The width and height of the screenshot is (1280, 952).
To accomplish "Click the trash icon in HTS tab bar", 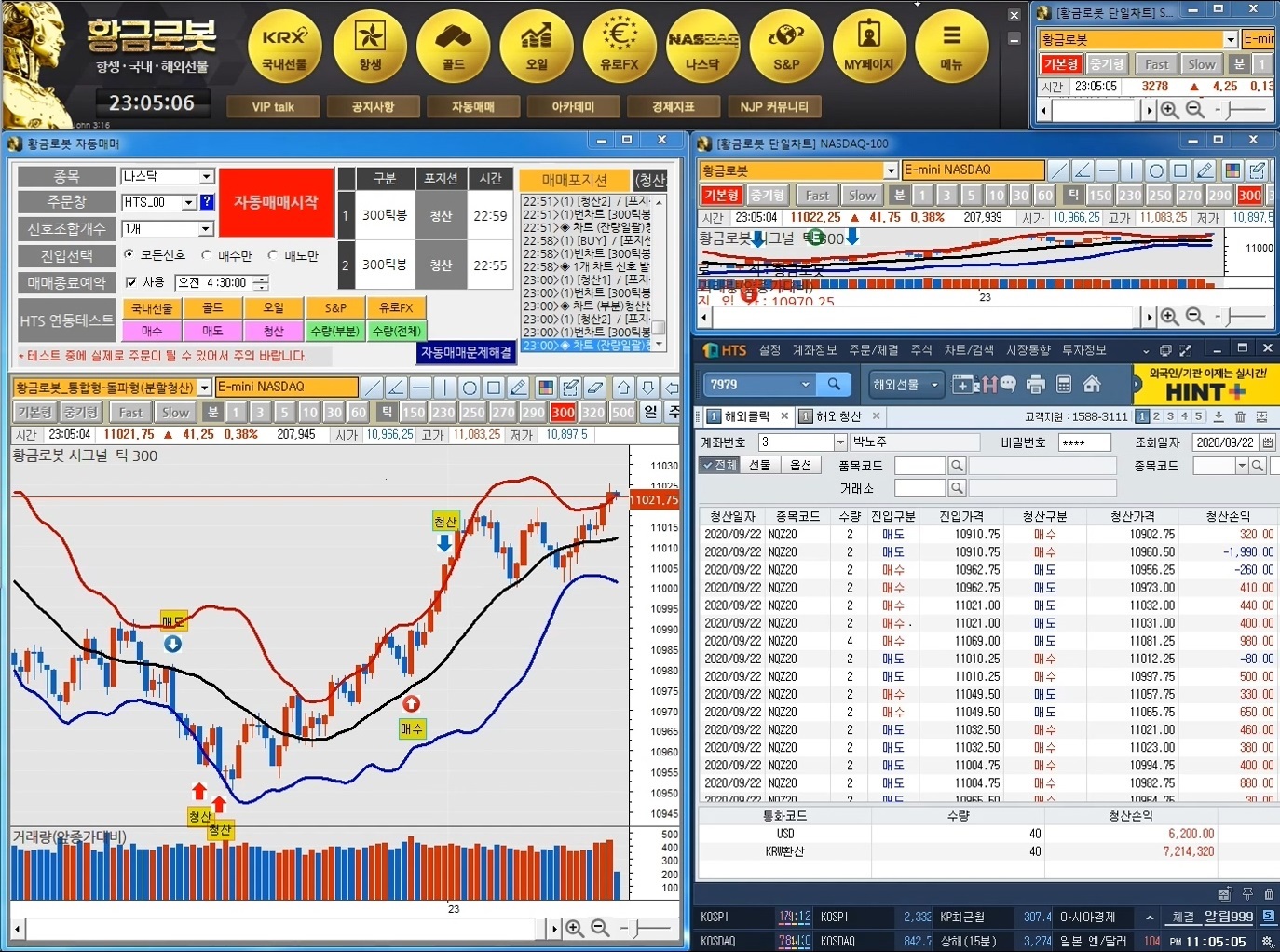I will (x=1240, y=416).
